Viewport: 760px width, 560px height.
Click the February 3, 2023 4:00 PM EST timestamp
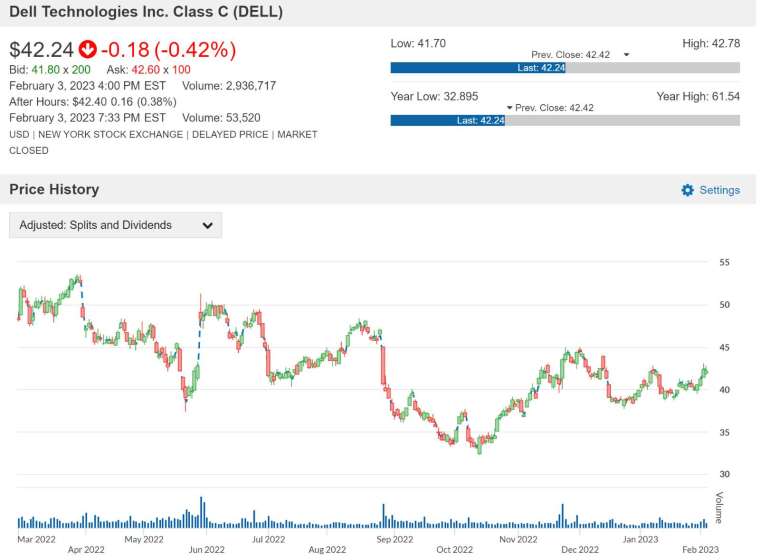(87, 86)
